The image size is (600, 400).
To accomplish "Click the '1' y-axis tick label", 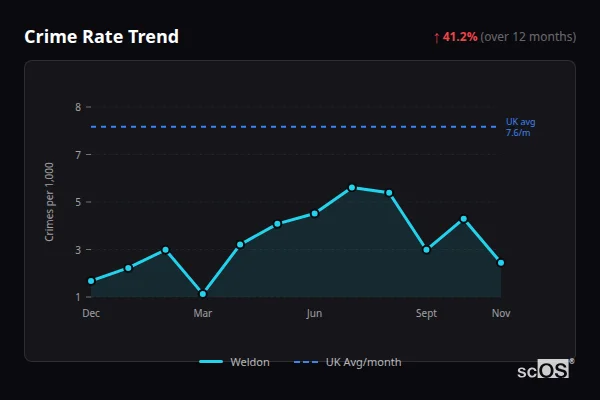I will (78, 297).
